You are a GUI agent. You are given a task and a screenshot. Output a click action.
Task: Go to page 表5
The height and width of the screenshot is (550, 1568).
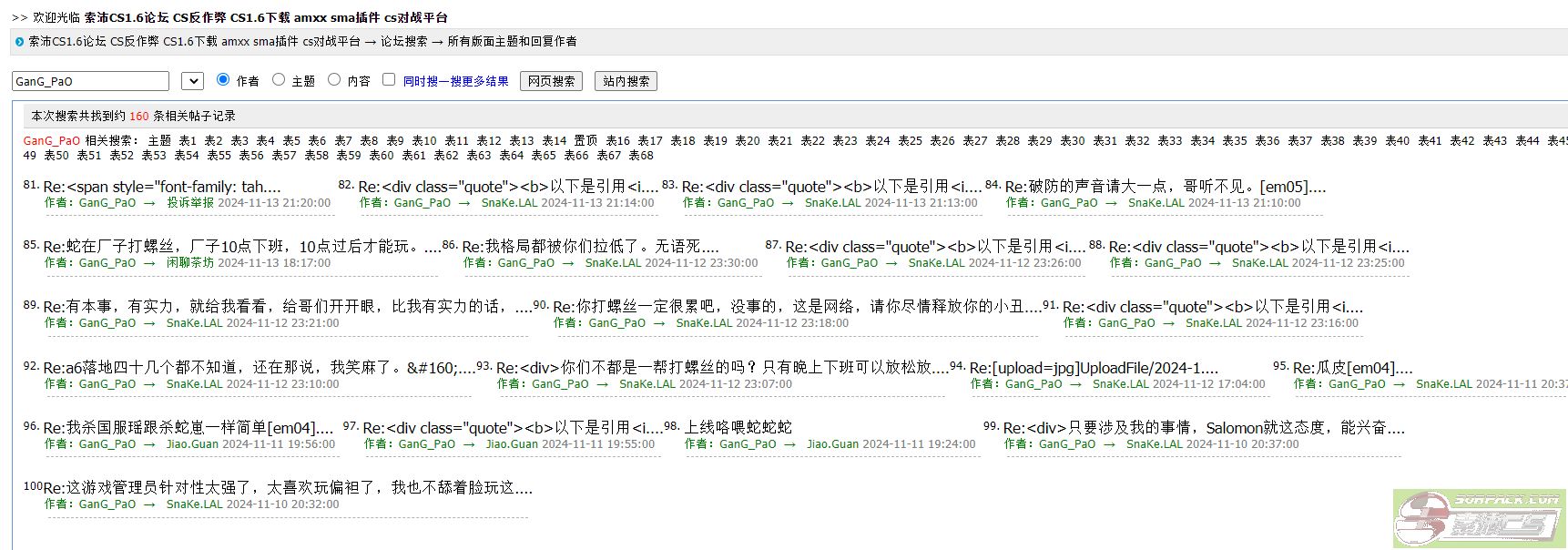[x=291, y=140]
